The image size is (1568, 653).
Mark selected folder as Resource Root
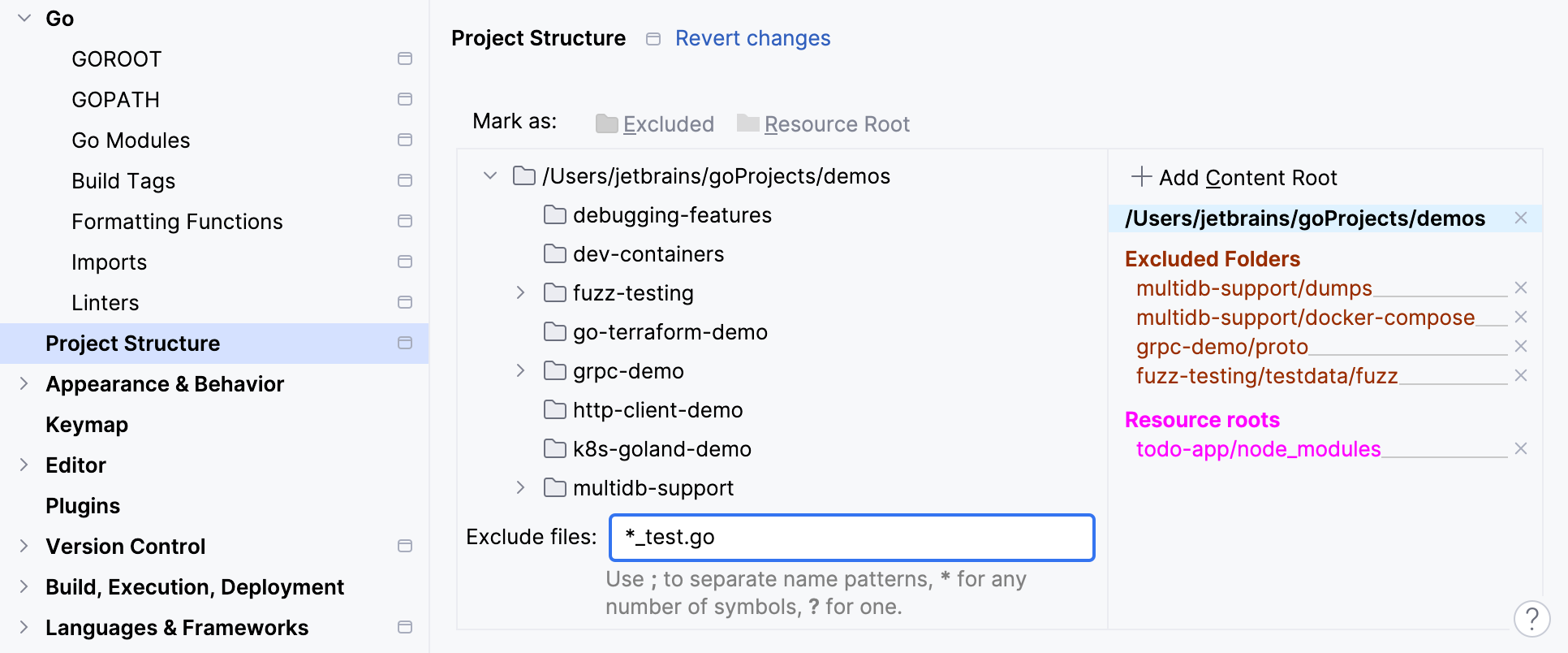(x=823, y=124)
